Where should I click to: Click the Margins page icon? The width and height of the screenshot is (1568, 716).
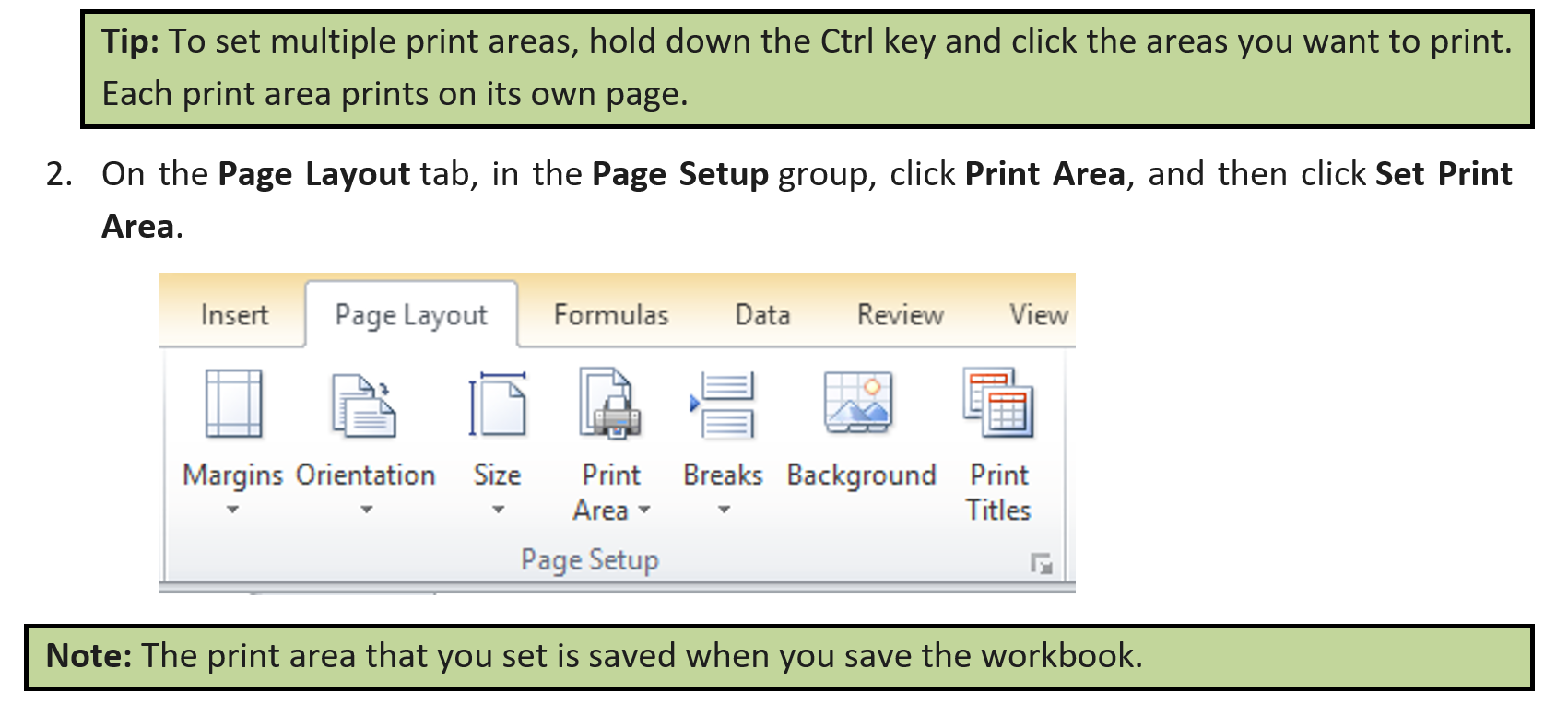click(233, 404)
